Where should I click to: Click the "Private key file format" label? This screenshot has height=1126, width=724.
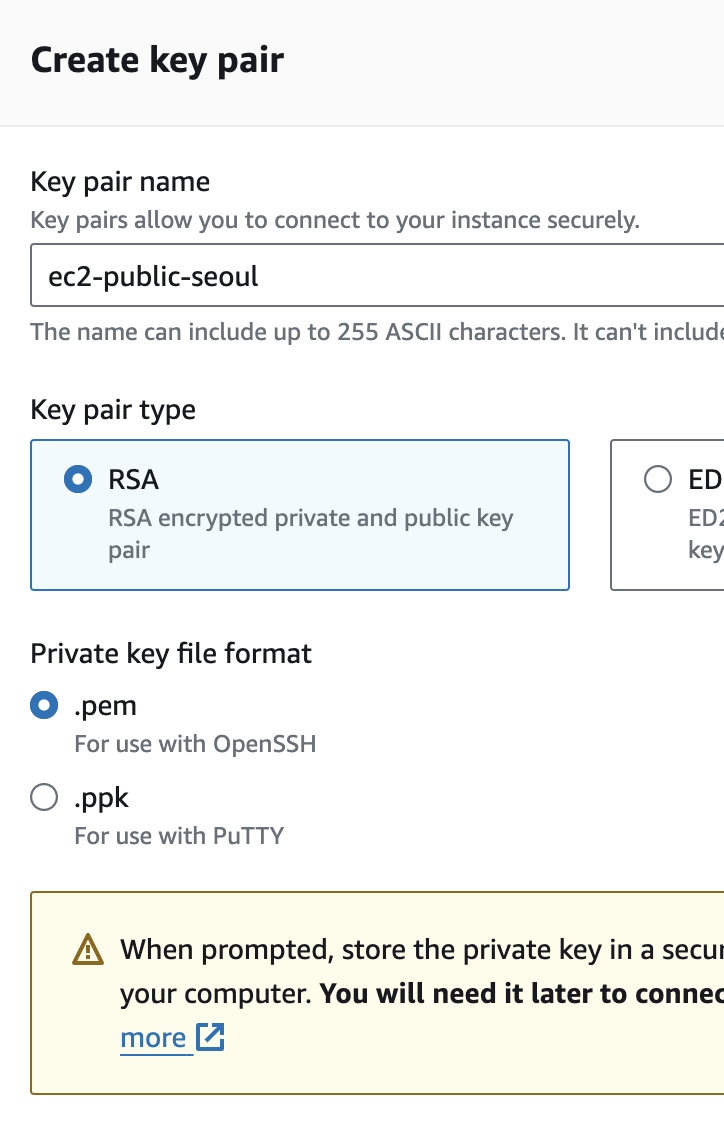171,654
